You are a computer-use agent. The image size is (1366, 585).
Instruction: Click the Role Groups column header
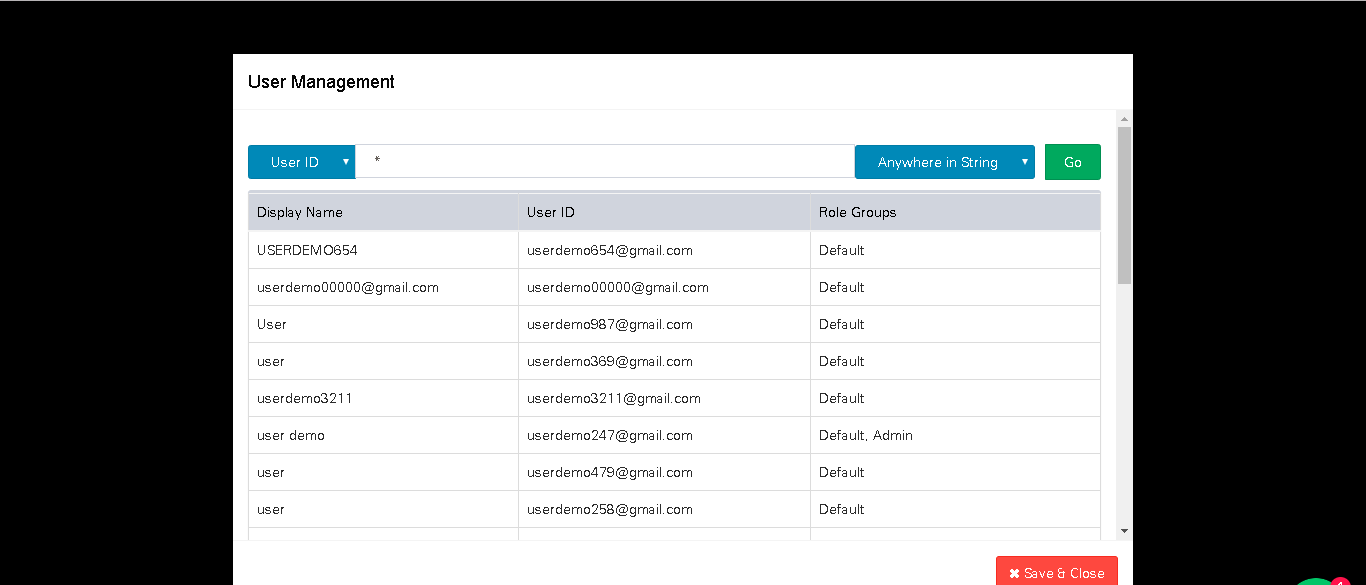pyautogui.click(x=956, y=212)
